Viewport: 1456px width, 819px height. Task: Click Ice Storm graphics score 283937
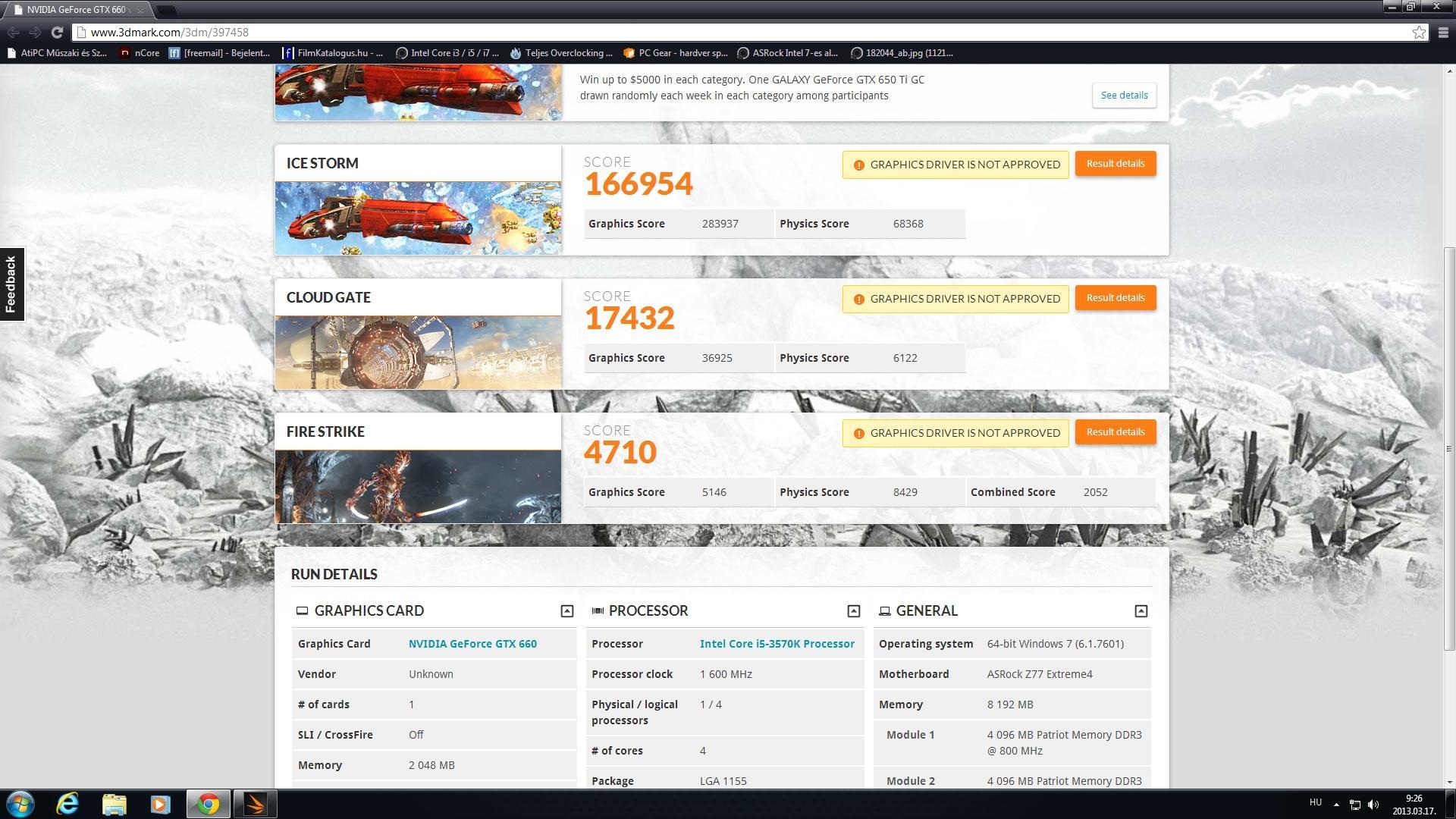(720, 224)
